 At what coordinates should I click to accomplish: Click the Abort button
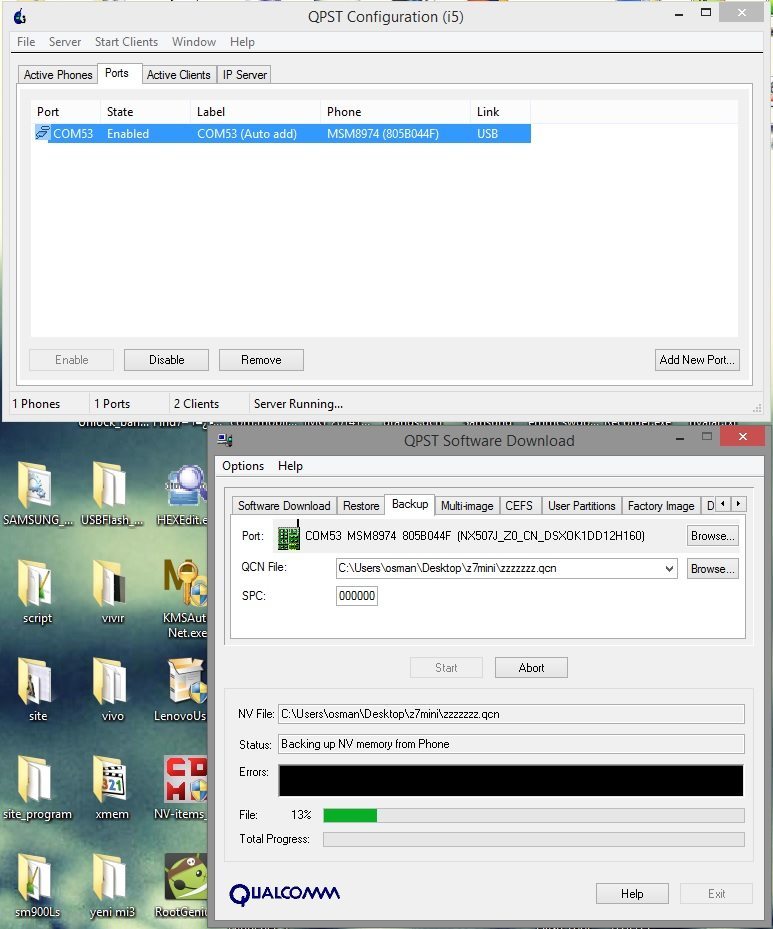point(531,668)
